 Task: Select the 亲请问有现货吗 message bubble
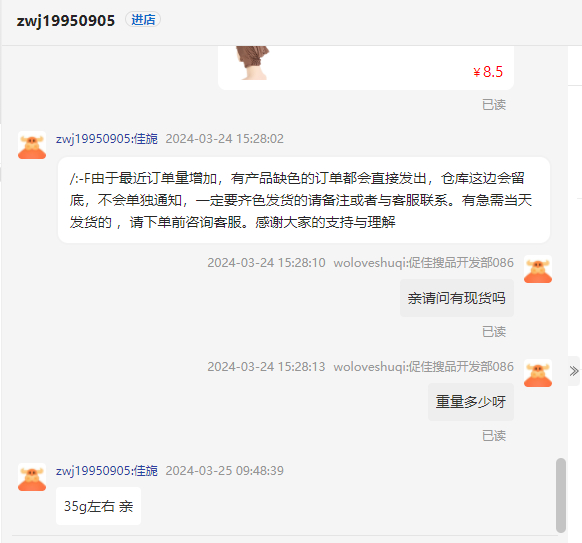coord(457,298)
